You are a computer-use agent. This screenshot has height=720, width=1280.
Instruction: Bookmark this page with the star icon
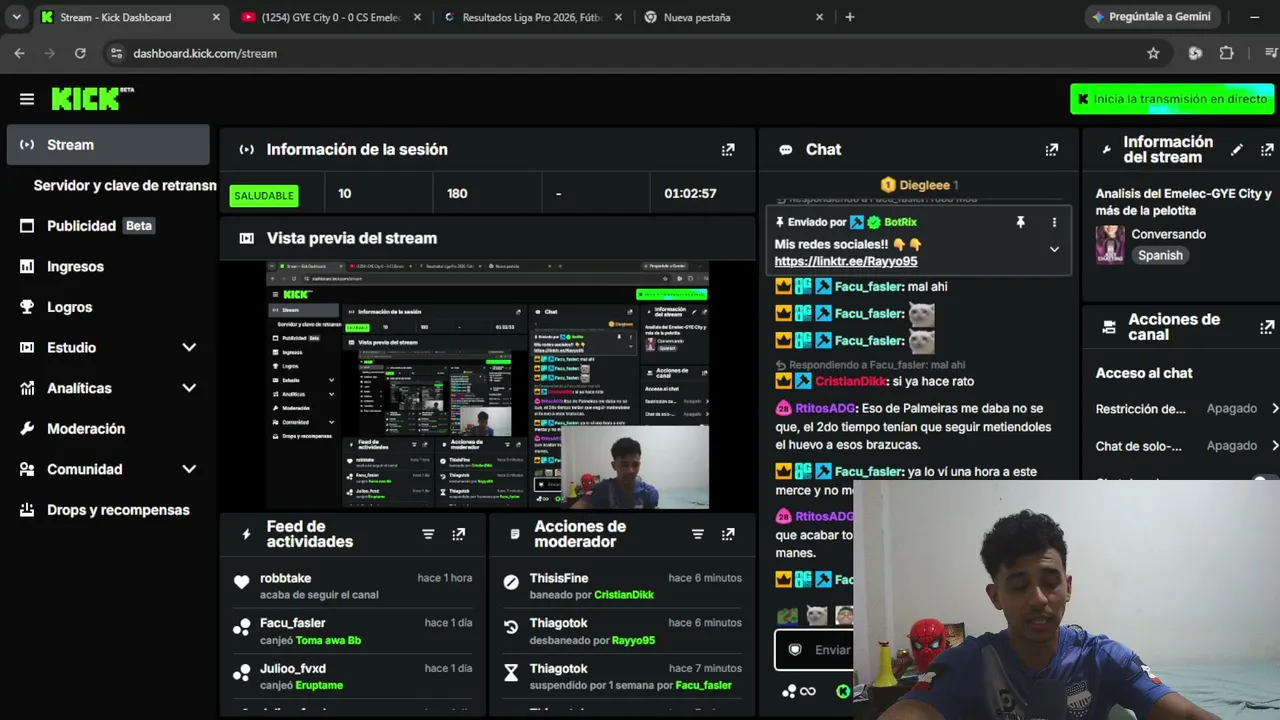pos(1153,53)
